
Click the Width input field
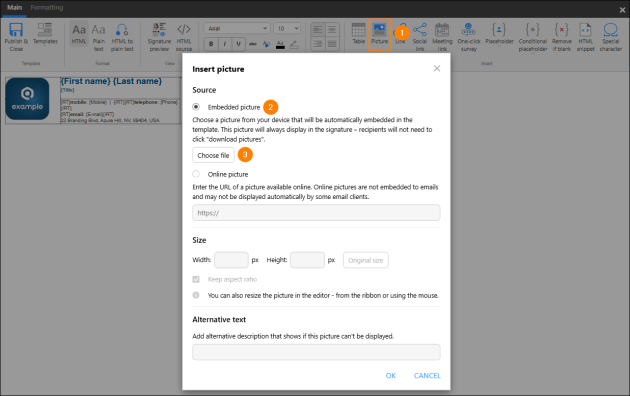tap(231, 260)
